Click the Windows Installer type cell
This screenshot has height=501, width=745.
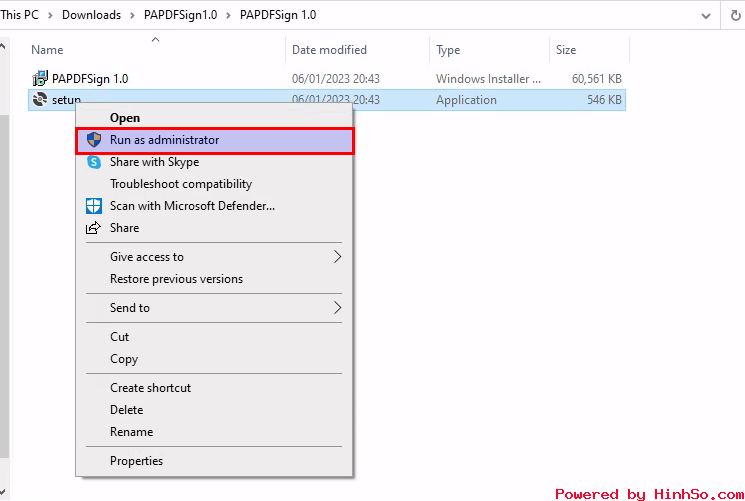(x=488, y=78)
